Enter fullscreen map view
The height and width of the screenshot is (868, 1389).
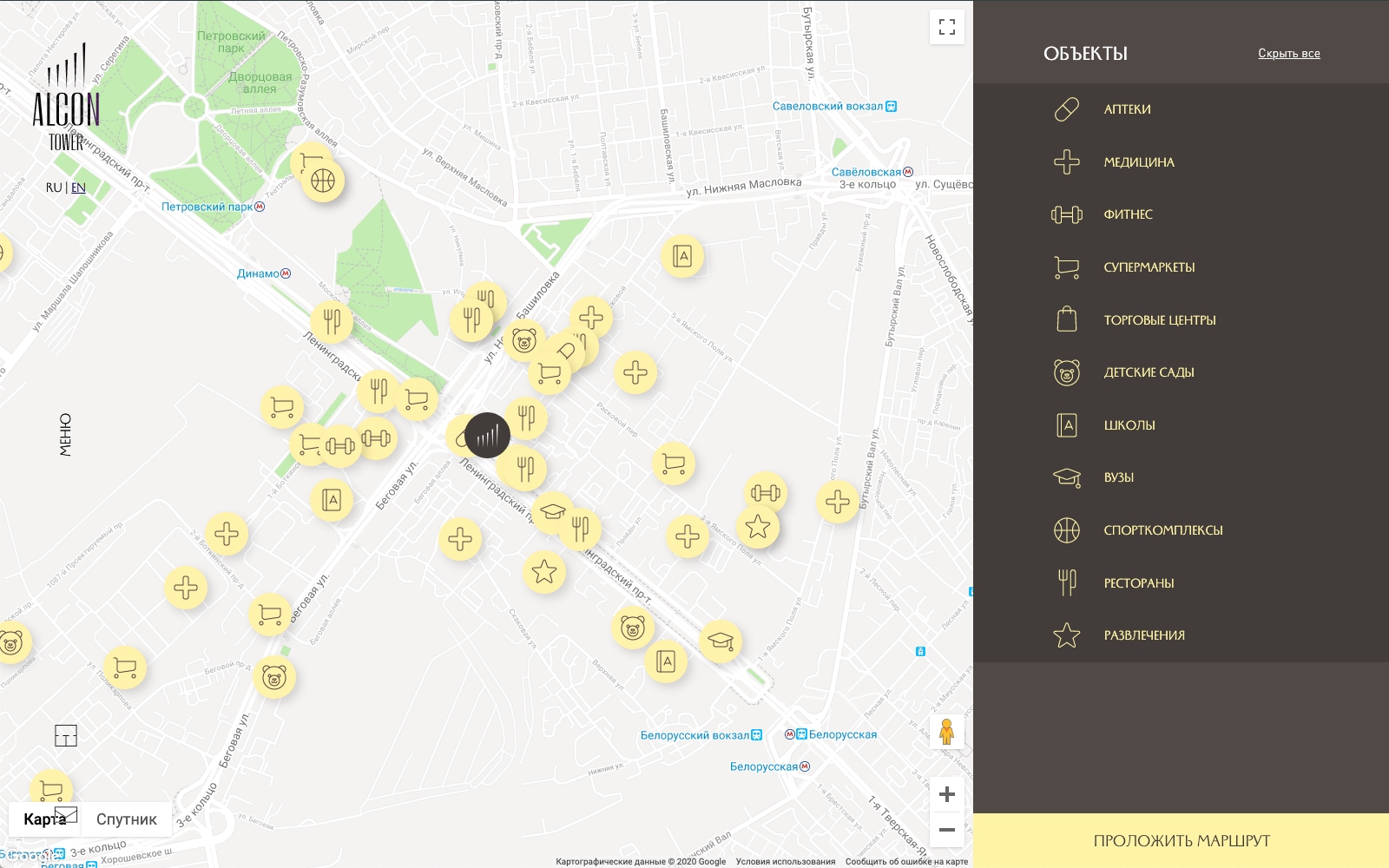[x=946, y=27]
